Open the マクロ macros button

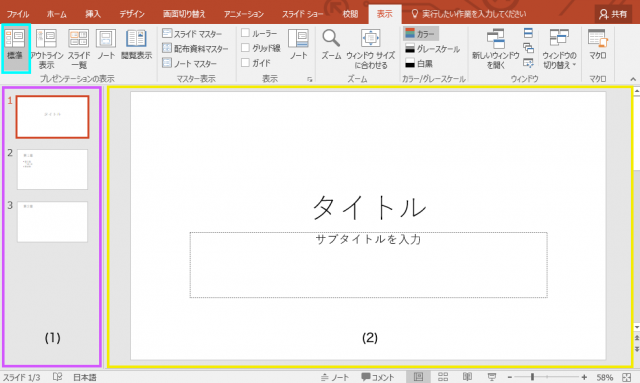598,45
